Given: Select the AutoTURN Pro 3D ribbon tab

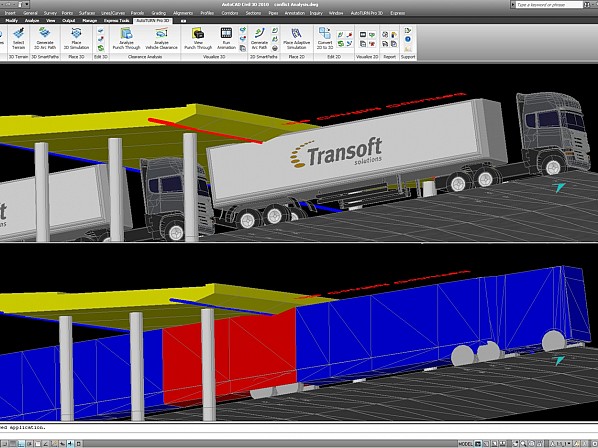Looking at the screenshot, I should [x=153, y=21].
